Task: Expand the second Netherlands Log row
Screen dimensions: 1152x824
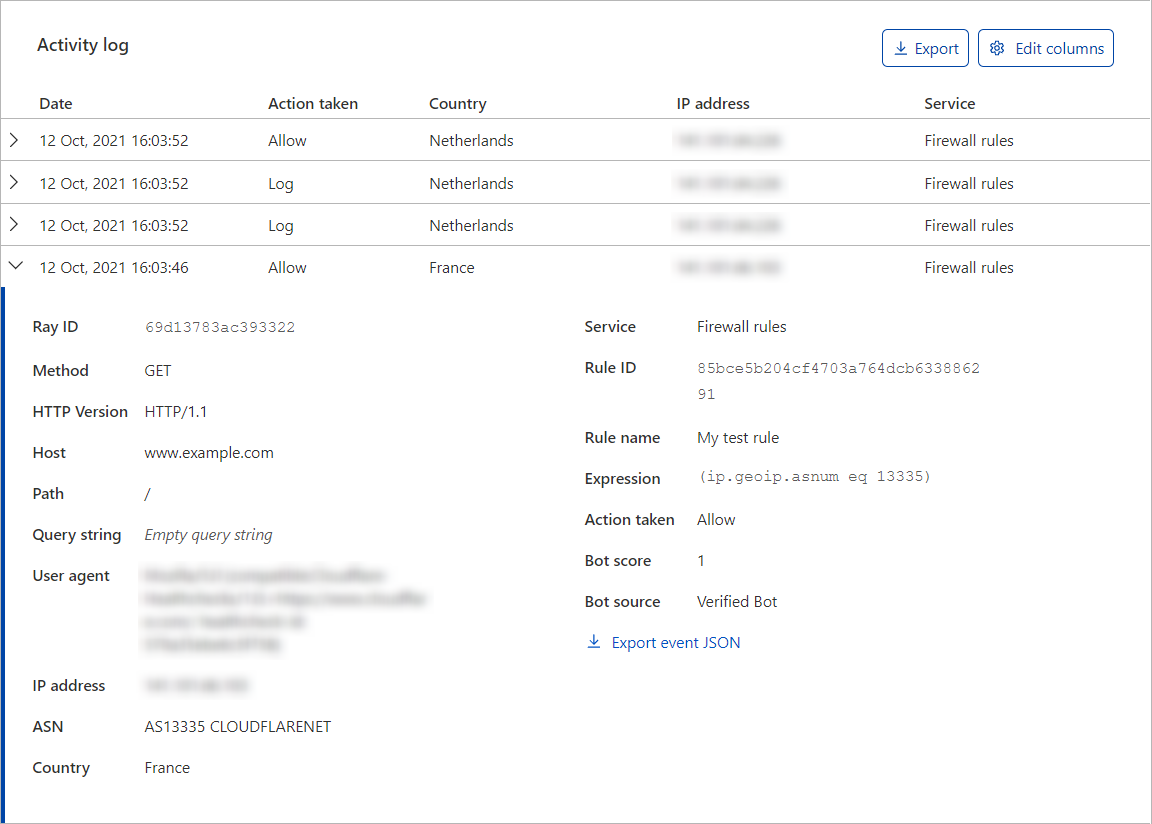Action: [x=14, y=183]
